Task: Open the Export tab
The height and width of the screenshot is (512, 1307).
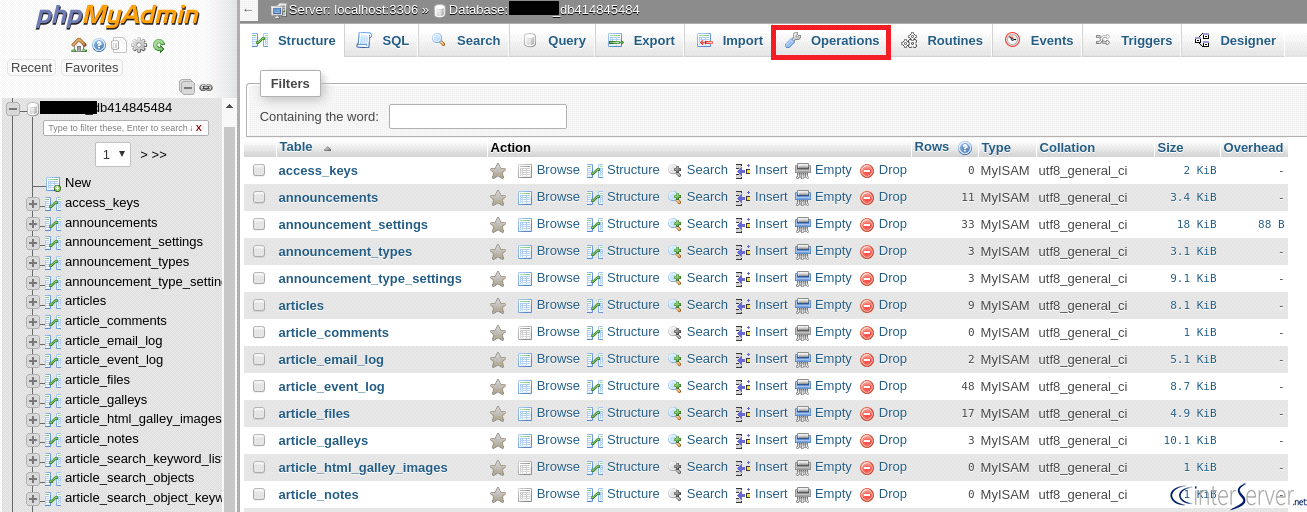Action: (641, 41)
